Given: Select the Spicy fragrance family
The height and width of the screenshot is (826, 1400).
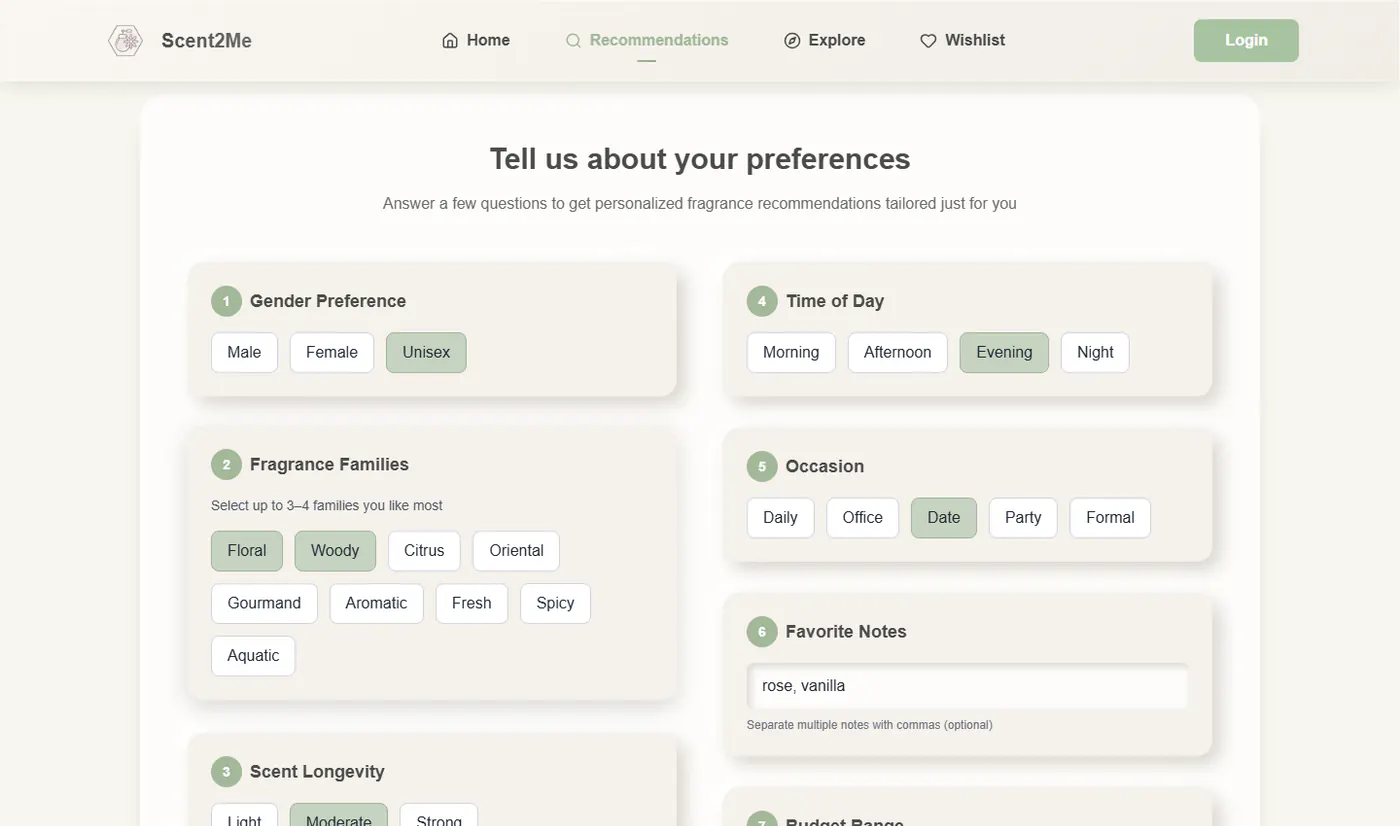Looking at the screenshot, I should (555, 603).
